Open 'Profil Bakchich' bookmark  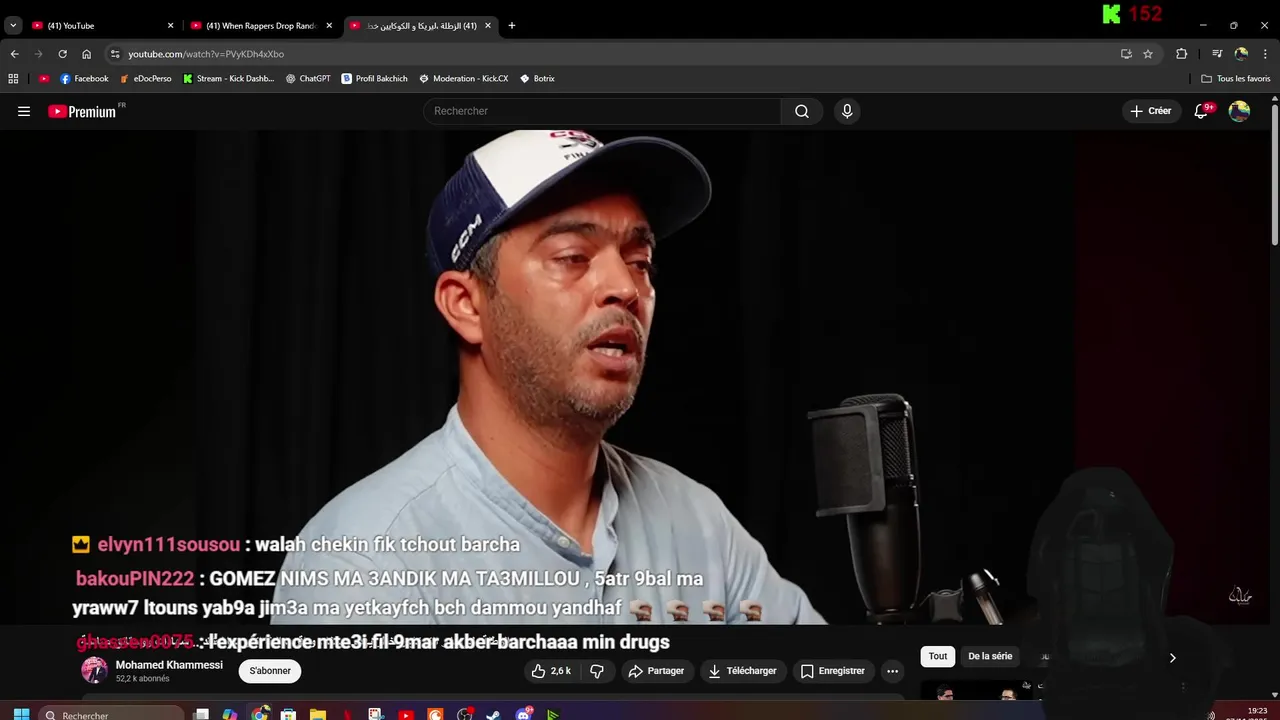(375, 78)
